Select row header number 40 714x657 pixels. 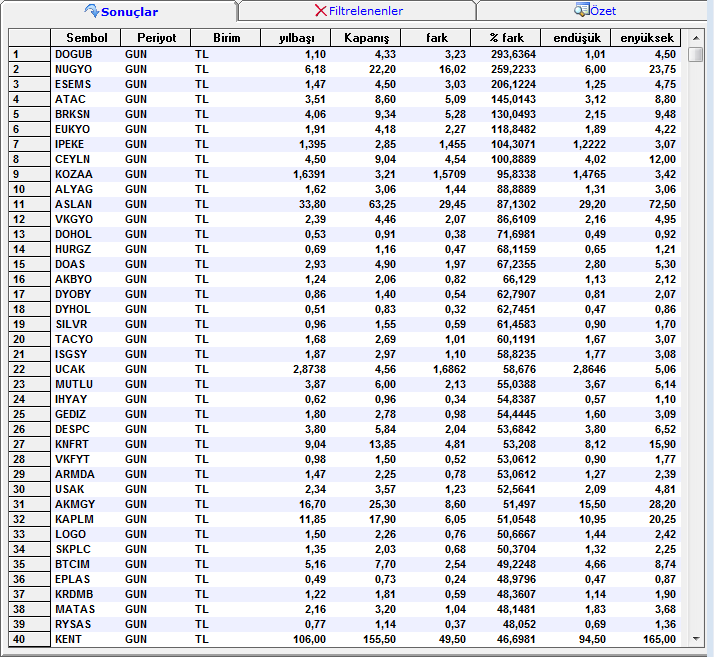[x=29, y=639]
